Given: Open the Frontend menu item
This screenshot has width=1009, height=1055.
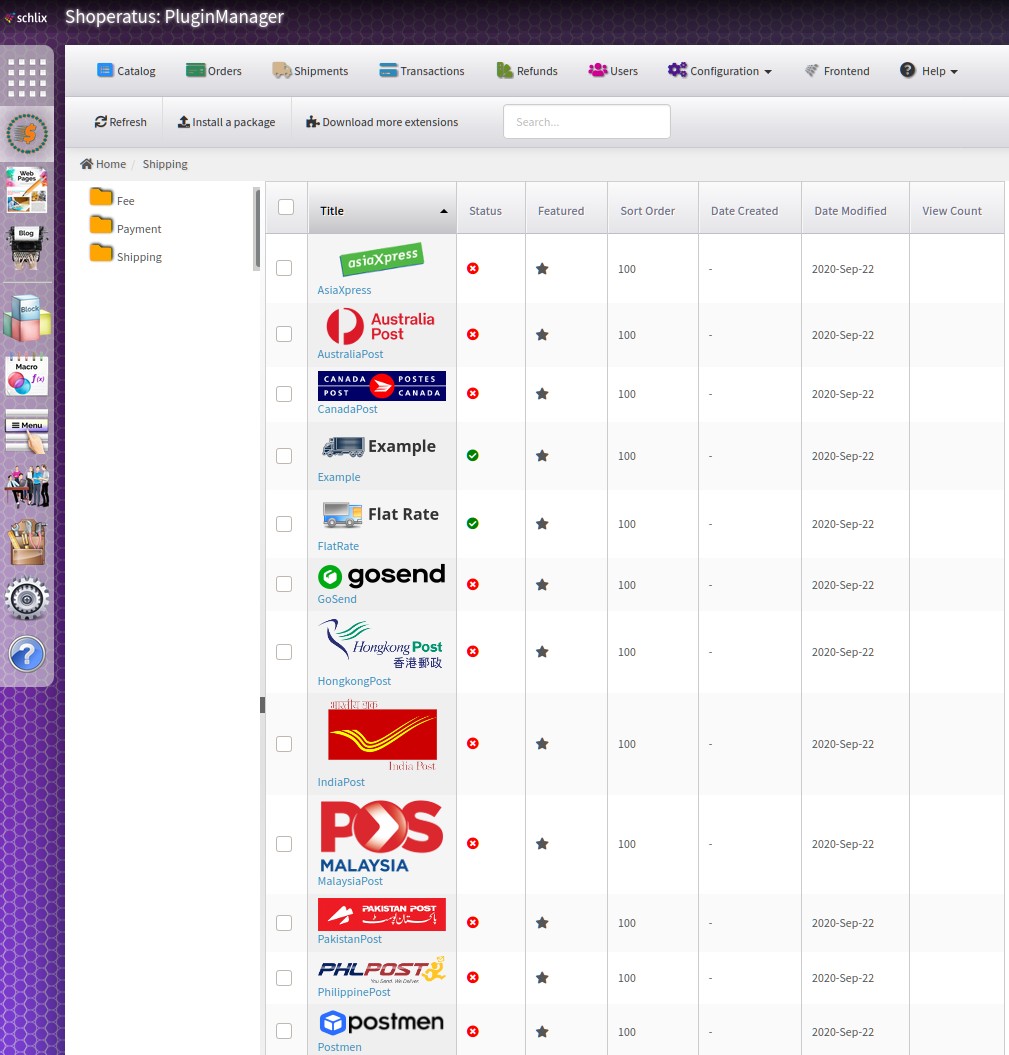Looking at the screenshot, I should coord(837,71).
